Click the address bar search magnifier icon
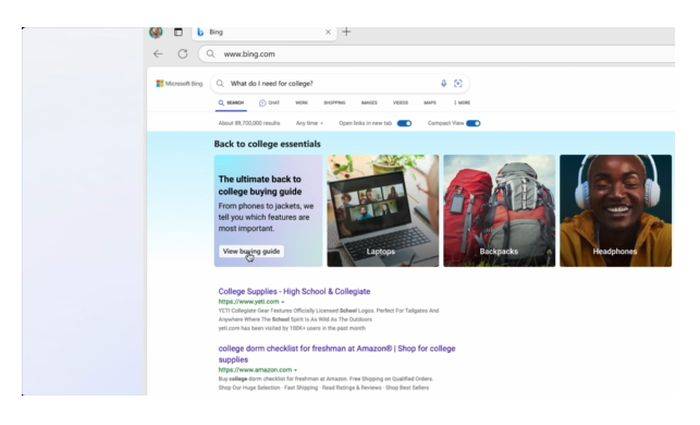The height and width of the screenshot is (425, 700). click(x=211, y=54)
